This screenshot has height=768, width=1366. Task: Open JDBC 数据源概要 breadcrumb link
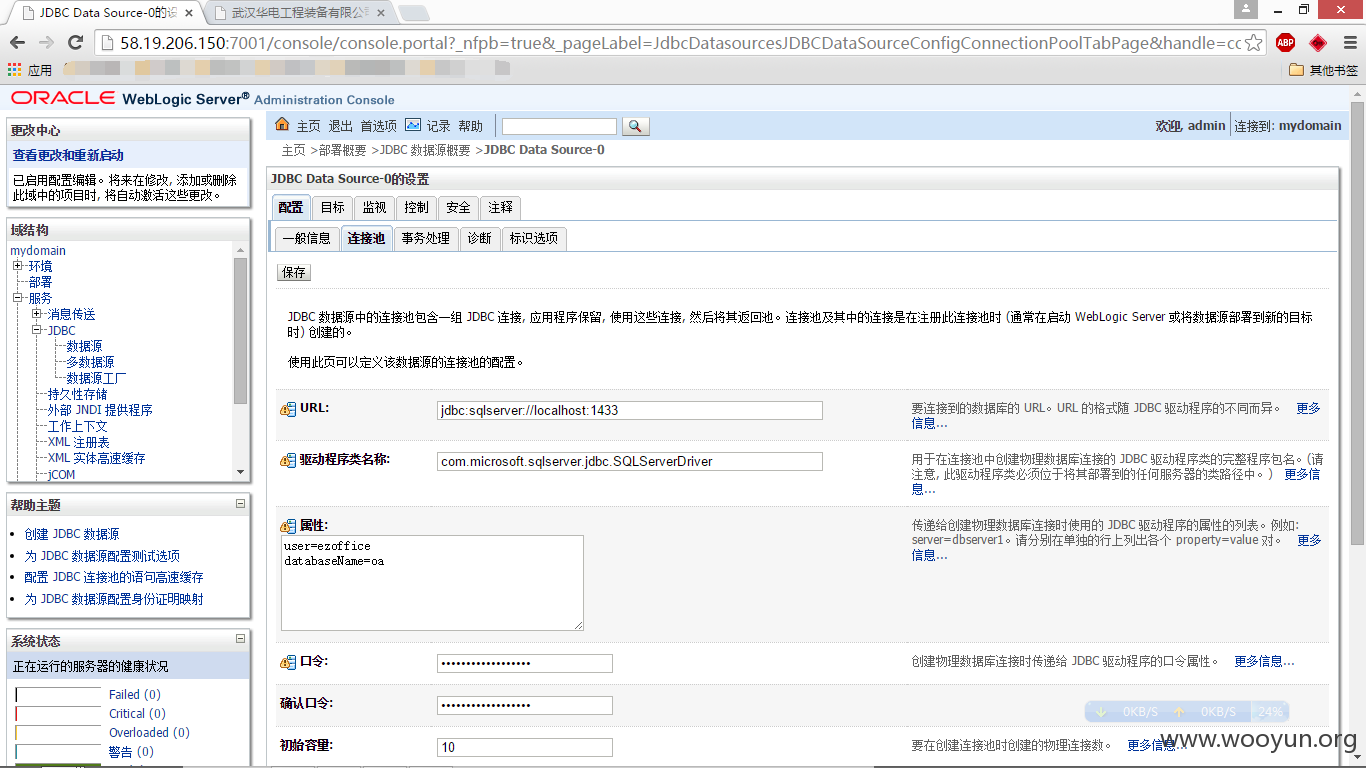[425, 150]
